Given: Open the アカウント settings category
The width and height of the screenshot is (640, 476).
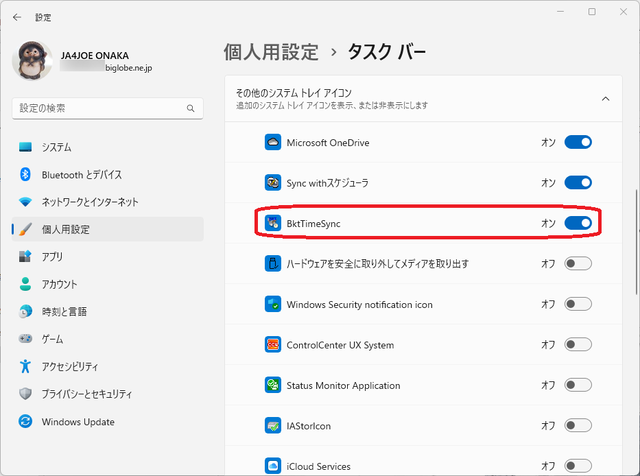Looking at the screenshot, I should pos(108,284).
